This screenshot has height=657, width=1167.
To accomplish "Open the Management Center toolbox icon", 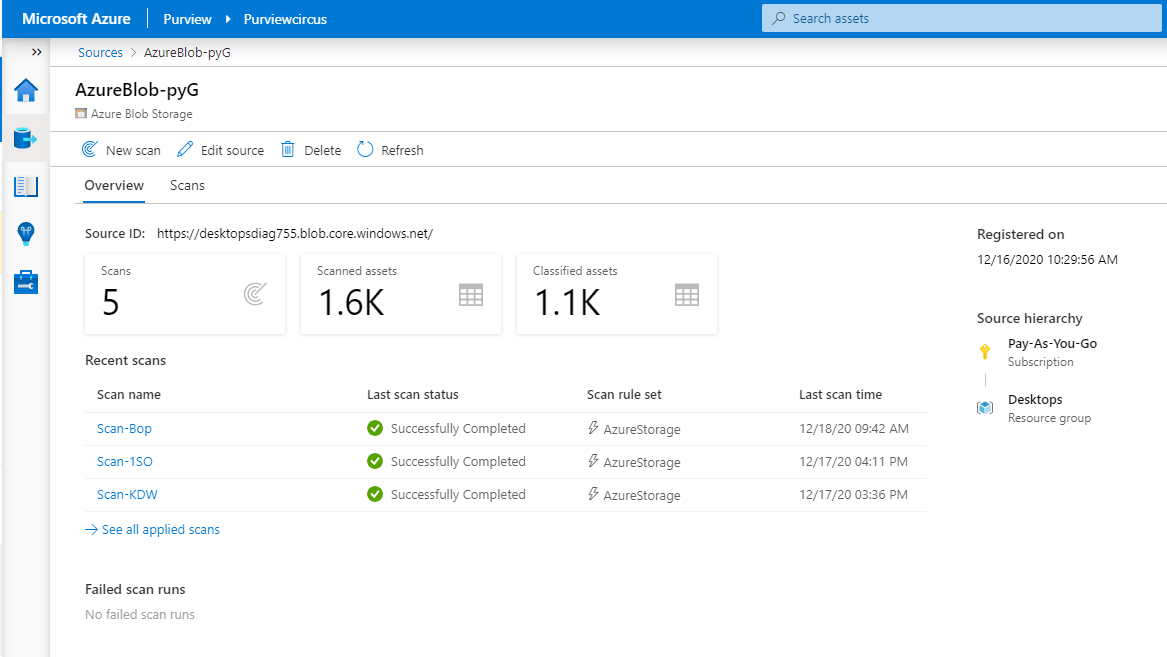I will [x=26, y=282].
